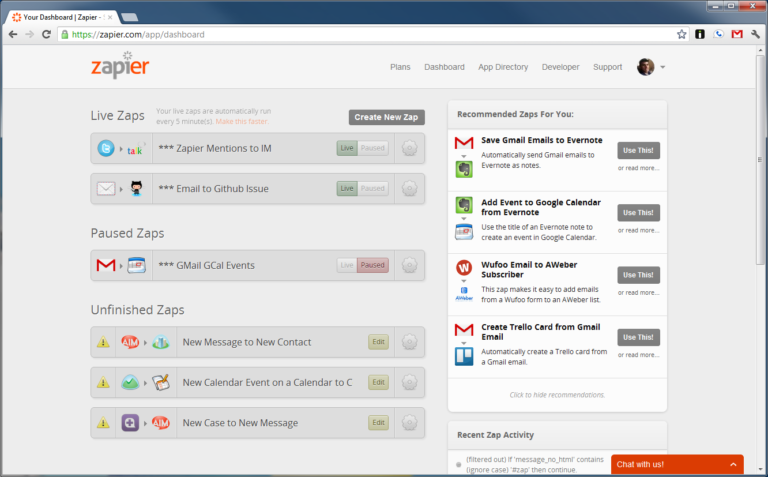Click the warning icon on New Calendar Event row

(x=103, y=382)
